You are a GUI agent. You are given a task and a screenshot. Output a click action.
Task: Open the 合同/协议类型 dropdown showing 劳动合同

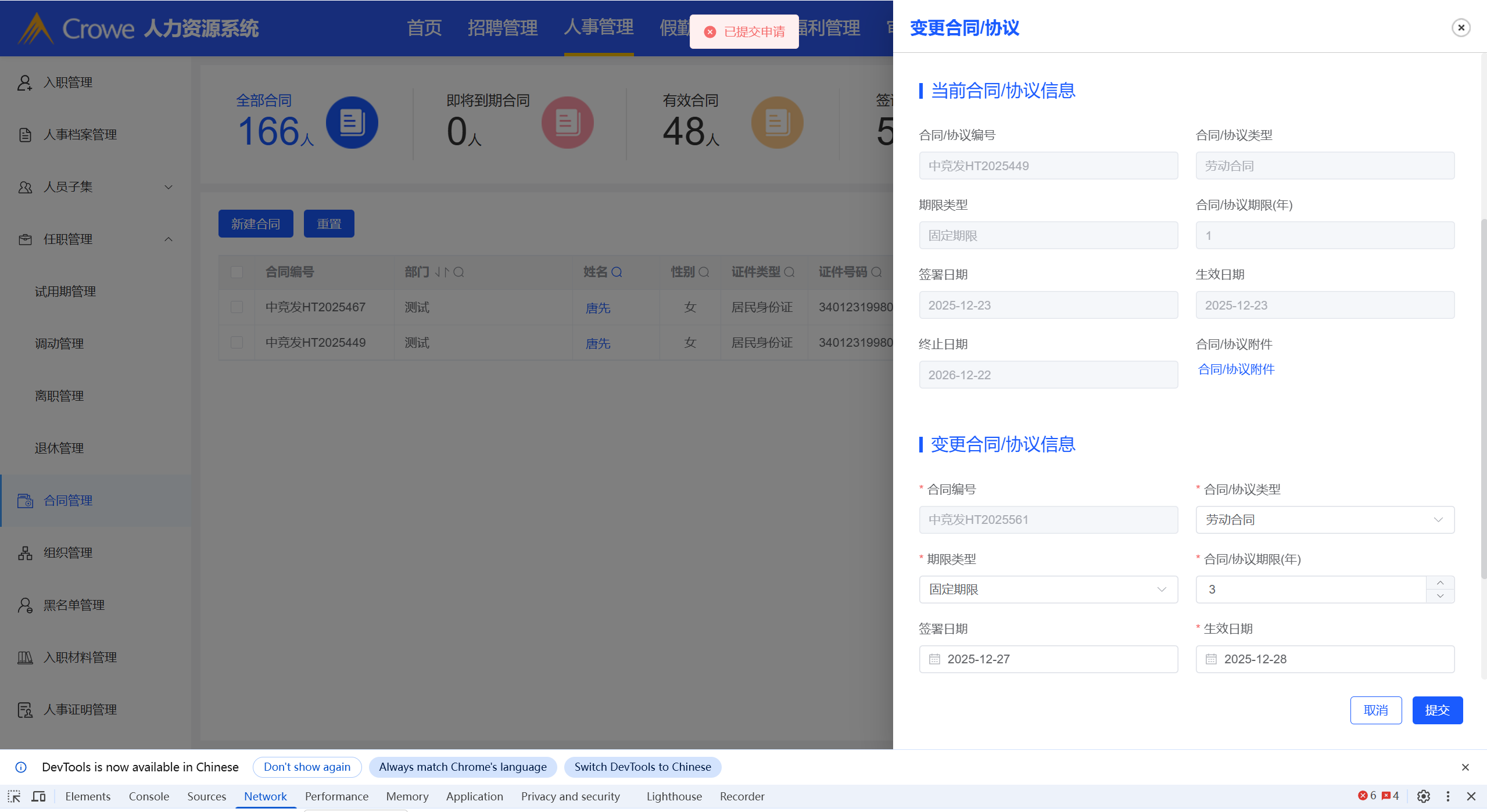point(1324,520)
